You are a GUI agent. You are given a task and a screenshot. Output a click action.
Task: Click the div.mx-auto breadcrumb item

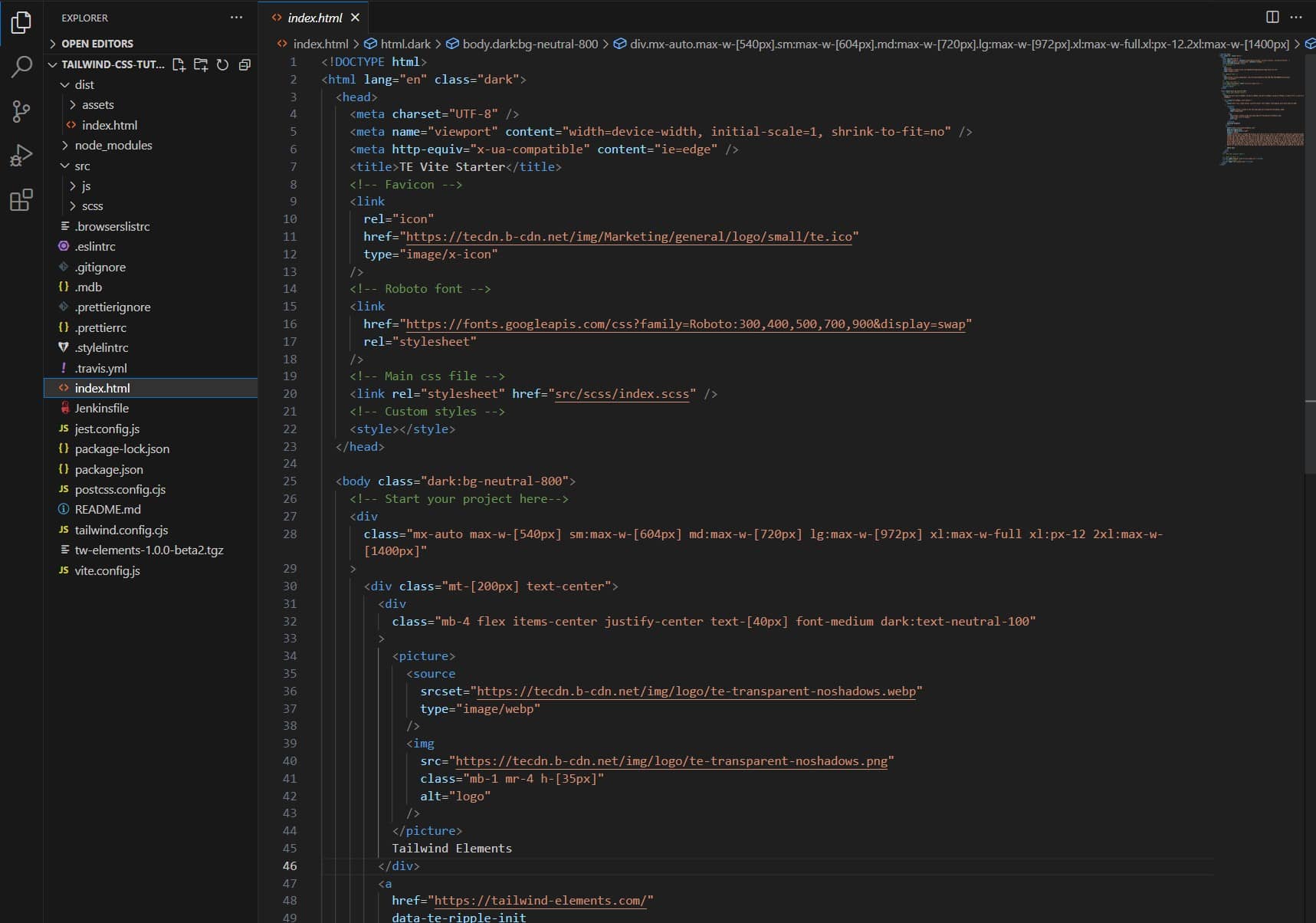click(x=952, y=44)
